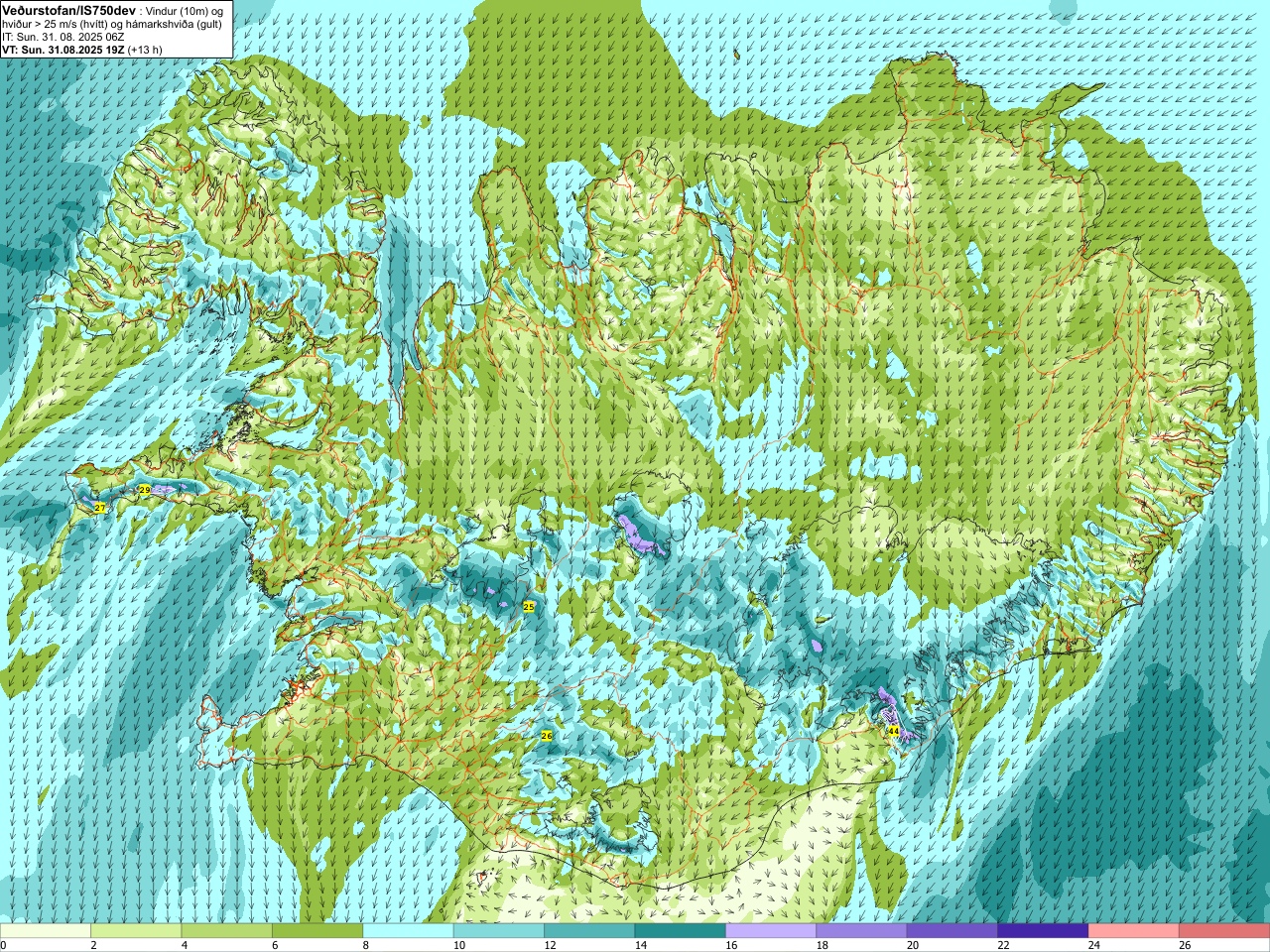1270x952 pixels.
Task: Click the 24–26 m/s pink legend swatch
Action: (1134, 931)
